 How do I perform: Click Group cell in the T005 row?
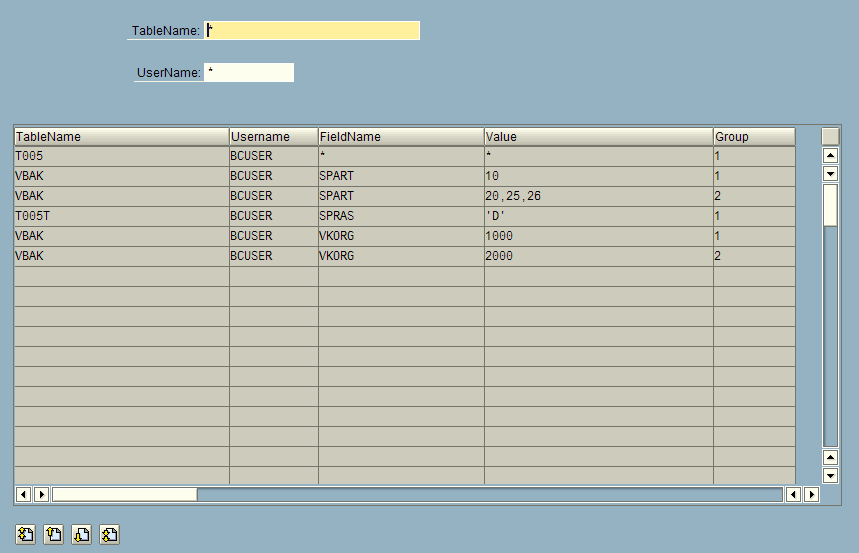click(x=754, y=156)
